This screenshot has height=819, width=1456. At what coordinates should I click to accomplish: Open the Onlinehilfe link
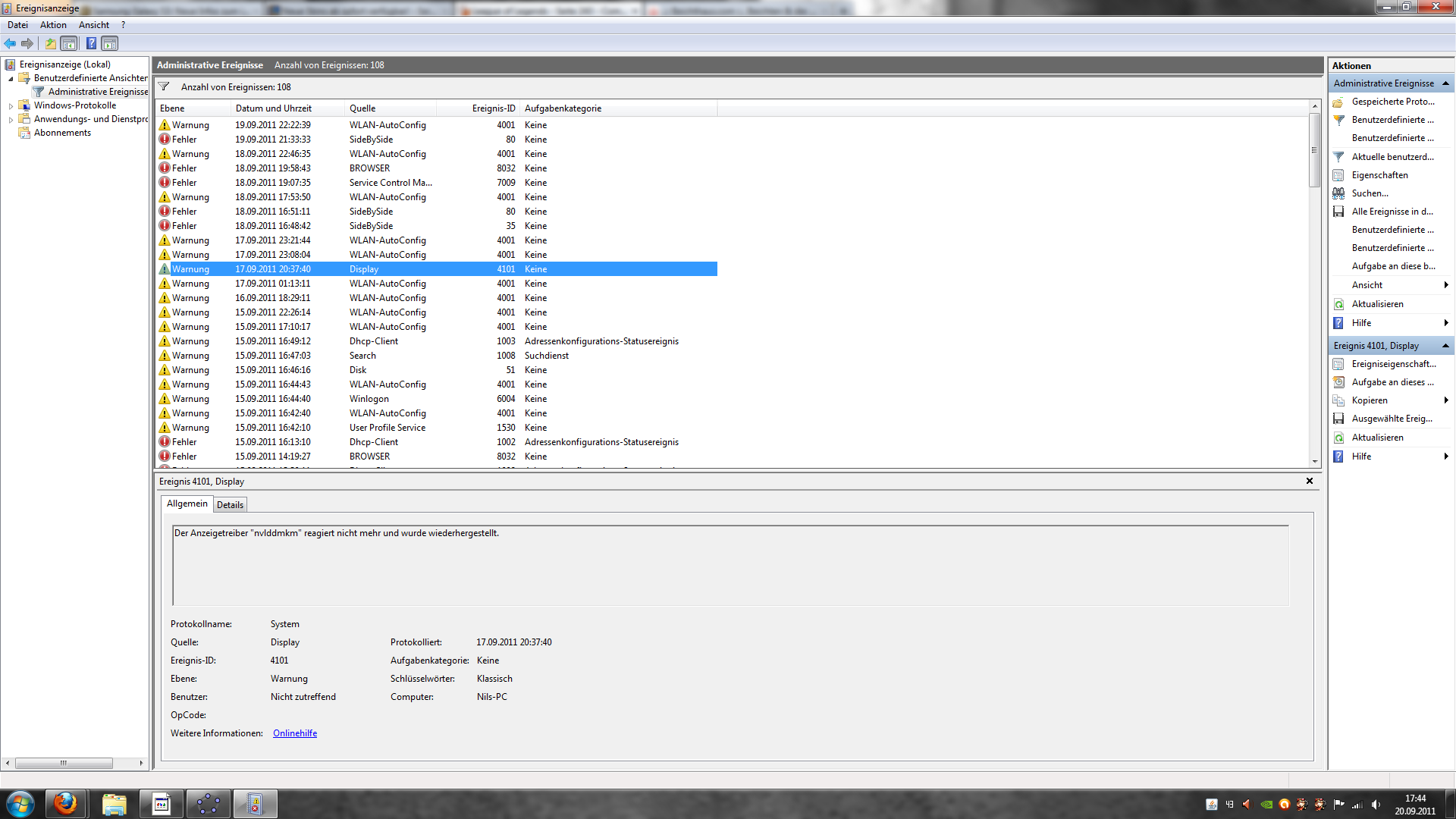pyautogui.click(x=295, y=733)
